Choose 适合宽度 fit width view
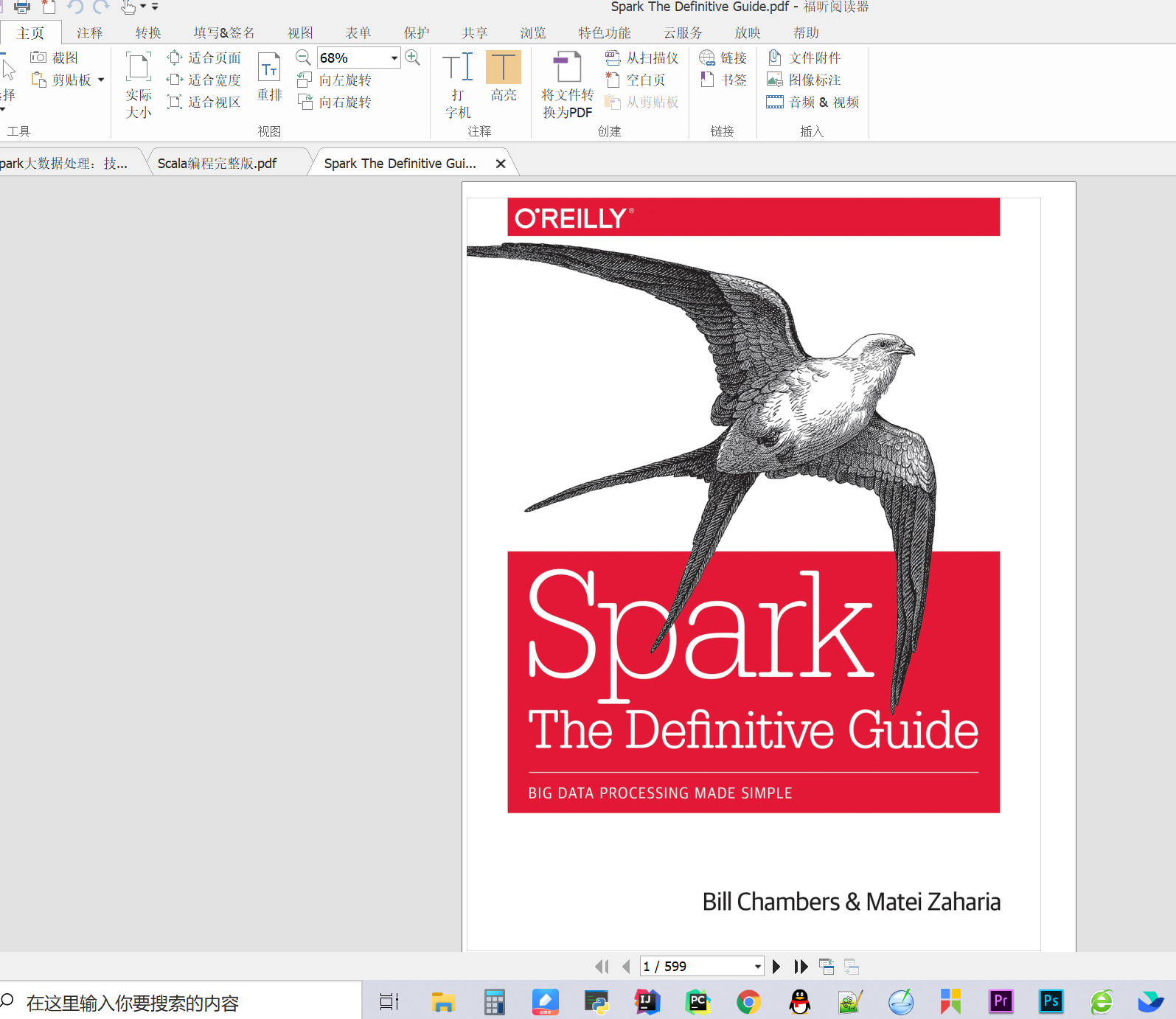This screenshot has height=1019, width=1176. pyautogui.click(x=204, y=80)
